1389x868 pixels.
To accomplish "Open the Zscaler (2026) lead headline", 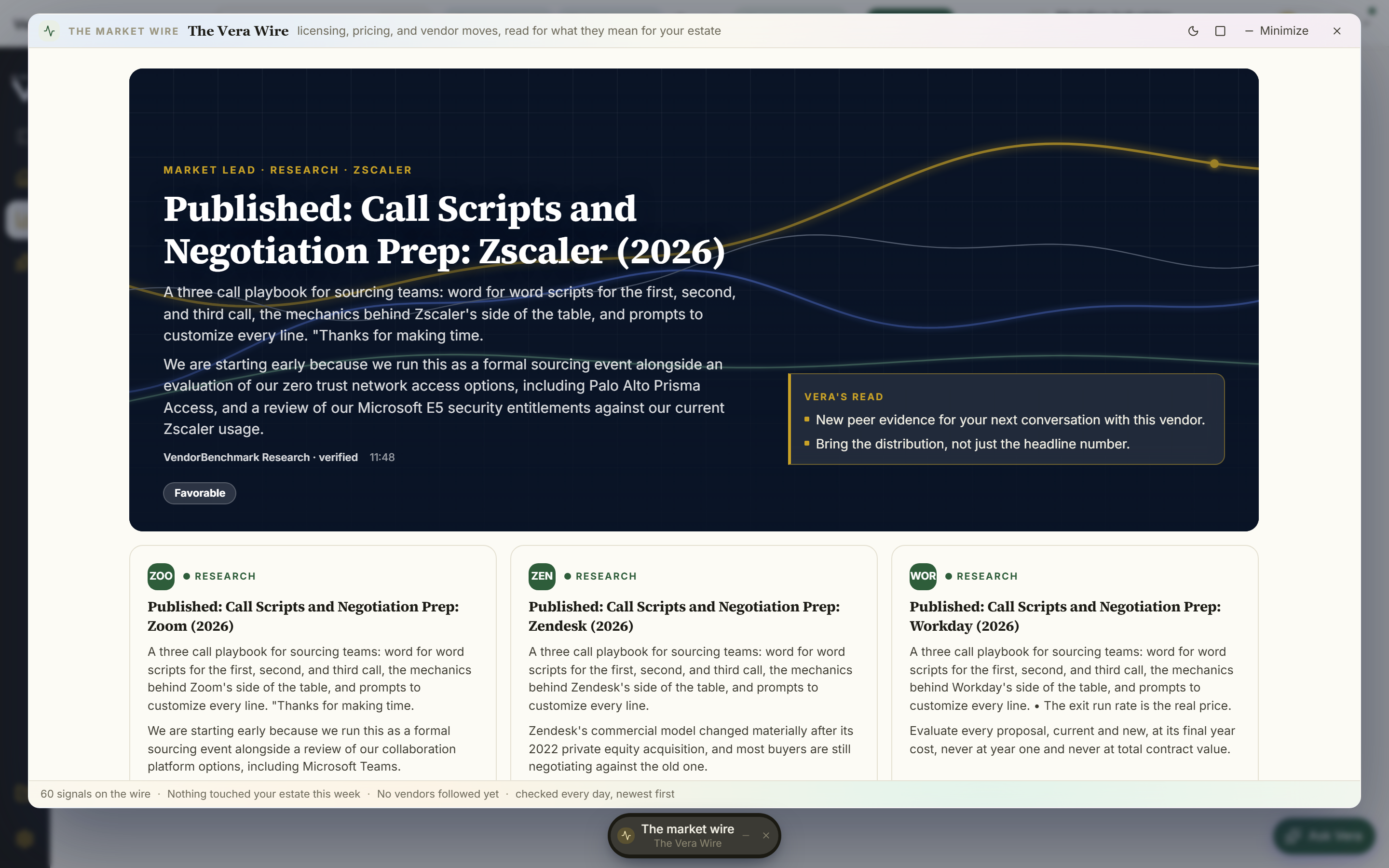I will tap(444, 230).
